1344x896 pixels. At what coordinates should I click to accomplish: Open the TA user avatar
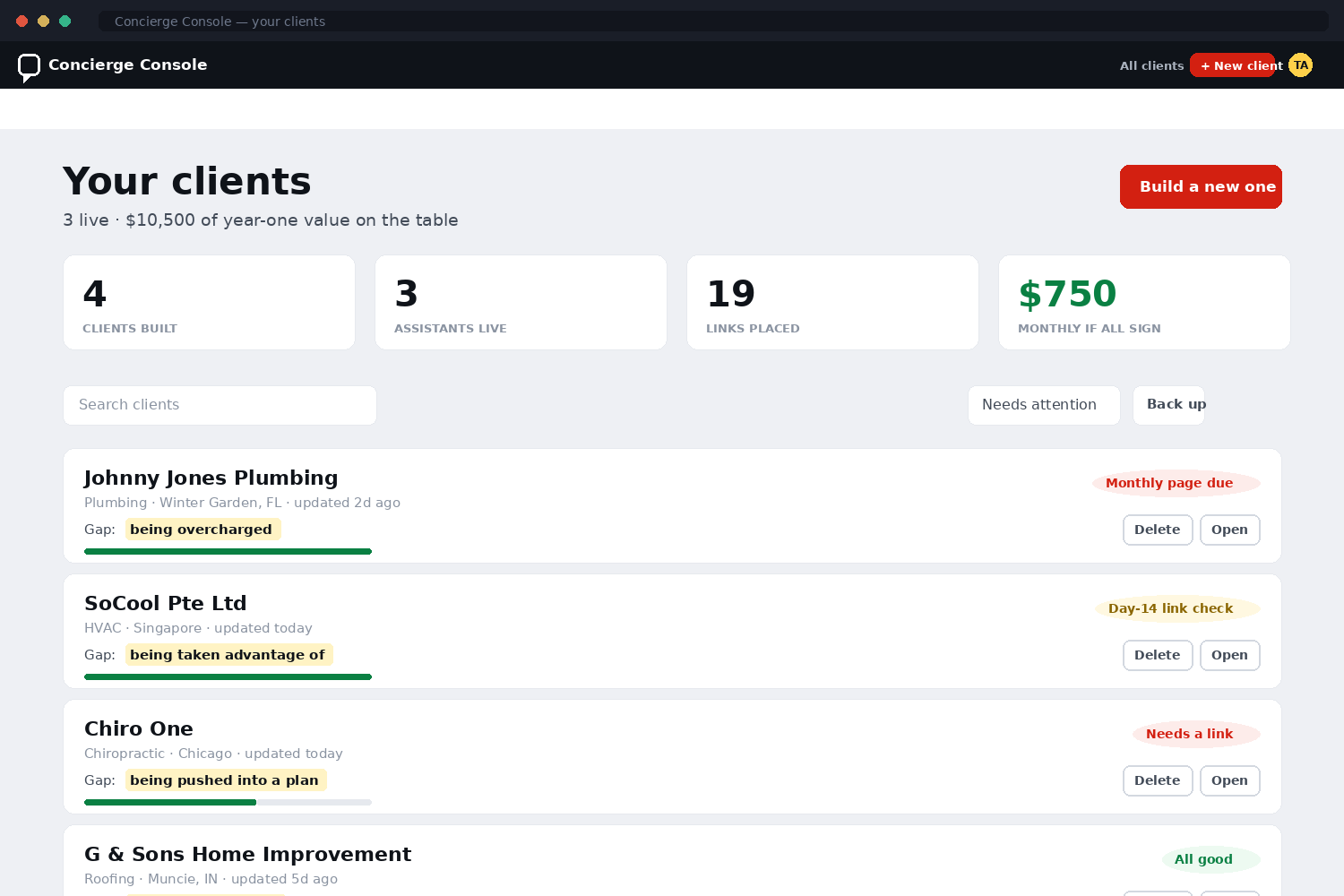[x=1300, y=65]
